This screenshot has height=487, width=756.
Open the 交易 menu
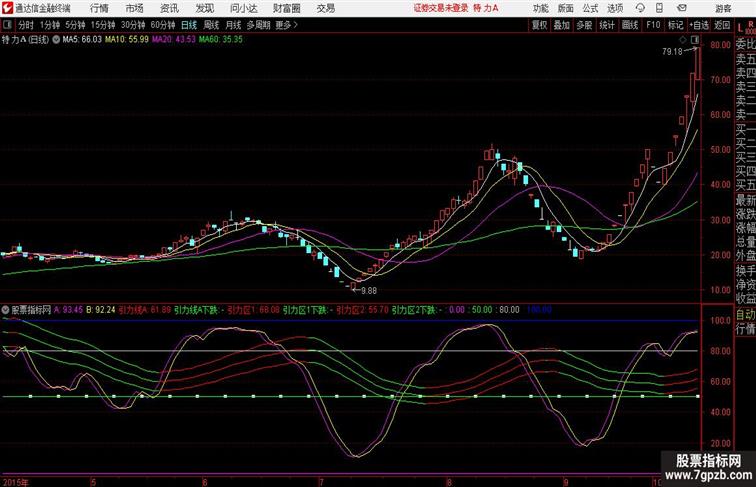(x=325, y=8)
